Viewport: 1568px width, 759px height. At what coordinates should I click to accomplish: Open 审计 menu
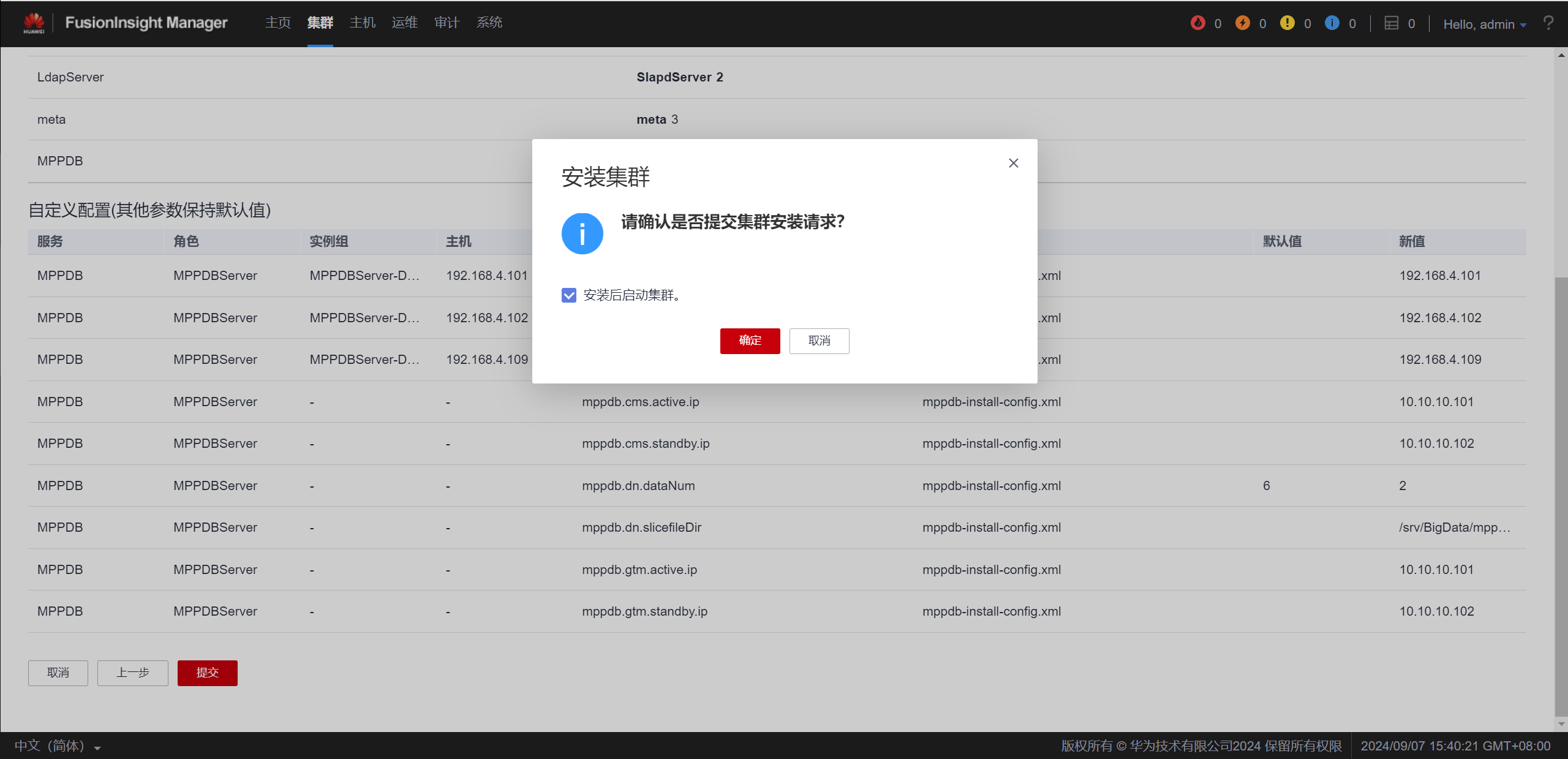[x=447, y=23]
